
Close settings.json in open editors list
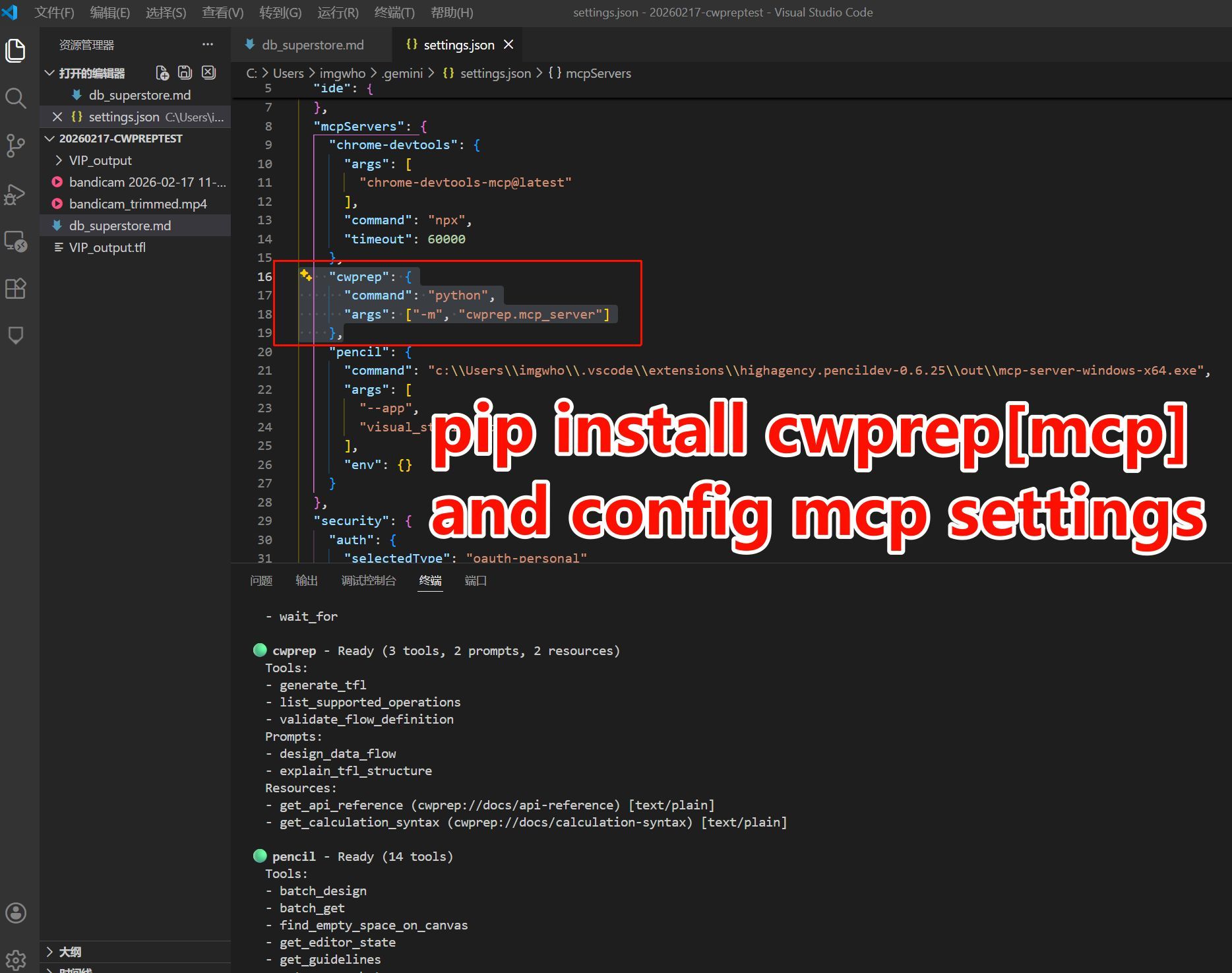coord(57,117)
